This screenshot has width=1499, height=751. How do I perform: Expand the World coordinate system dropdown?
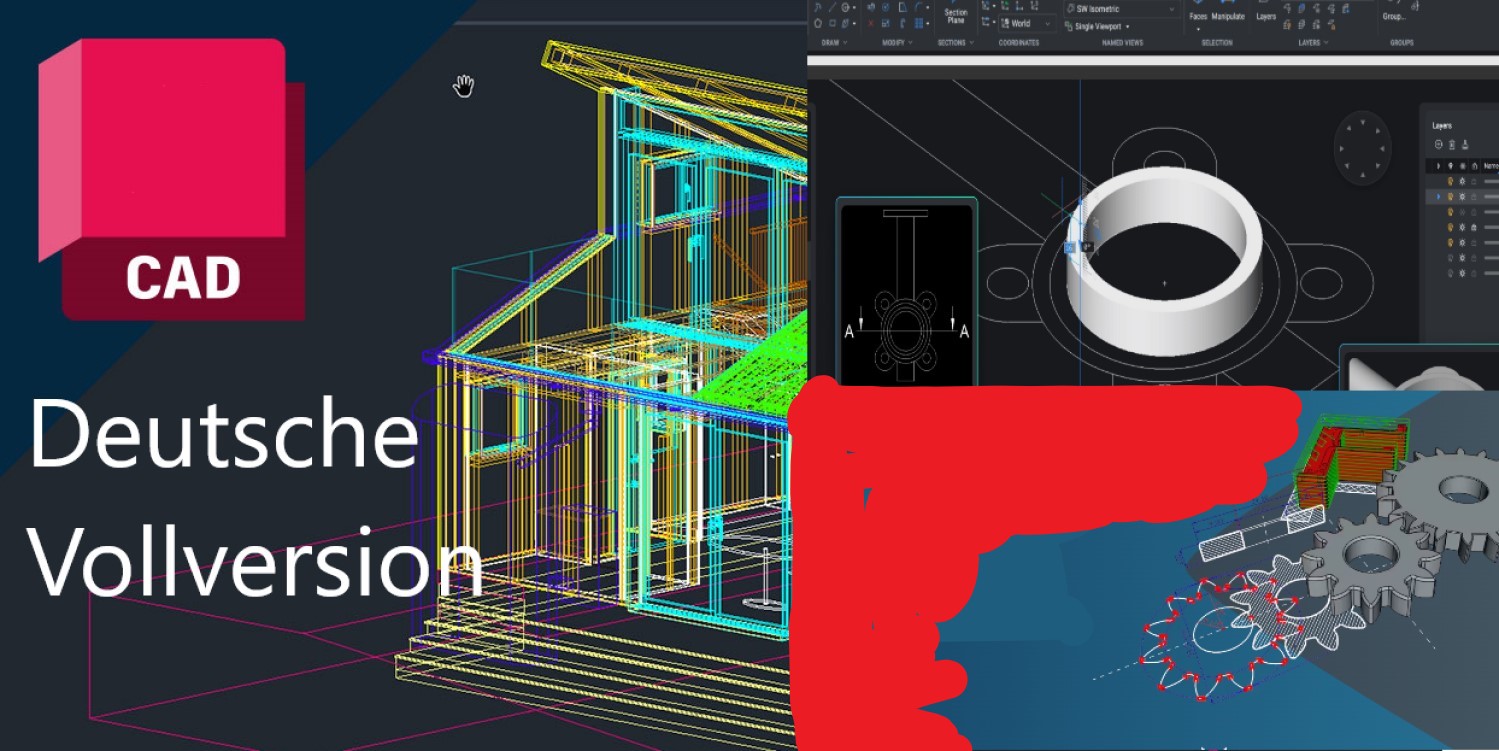click(x=1047, y=21)
